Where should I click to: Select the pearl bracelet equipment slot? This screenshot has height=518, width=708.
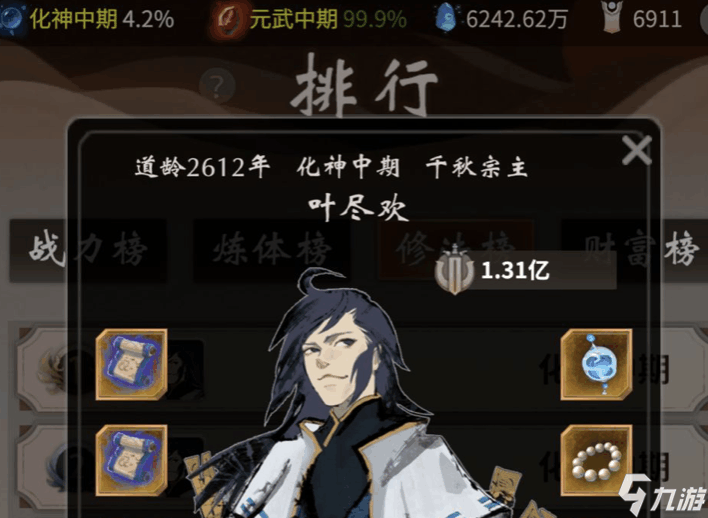[596, 460]
